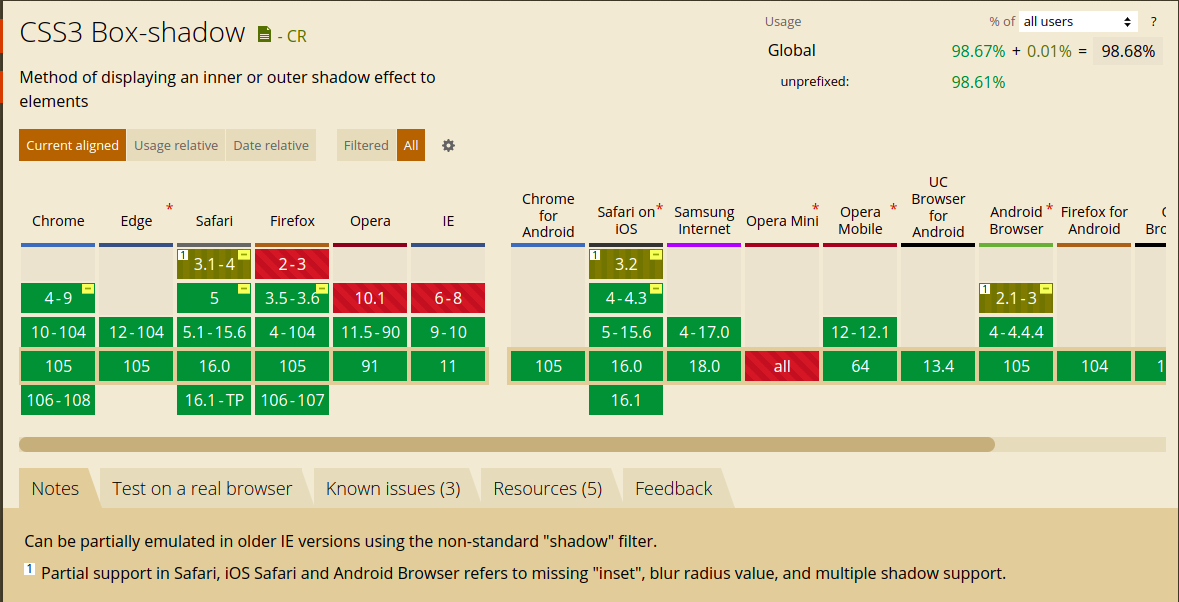Screen dimensions: 1179x602
Task: Select the UC Browser 13.4 cell
Action: pos(938,366)
